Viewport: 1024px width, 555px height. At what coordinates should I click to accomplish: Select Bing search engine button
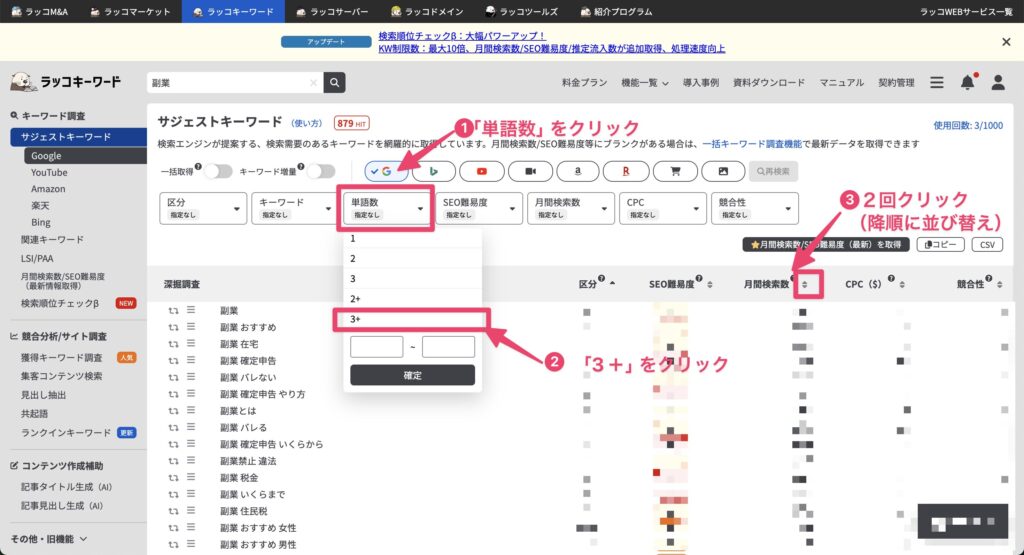click(434, 171)
